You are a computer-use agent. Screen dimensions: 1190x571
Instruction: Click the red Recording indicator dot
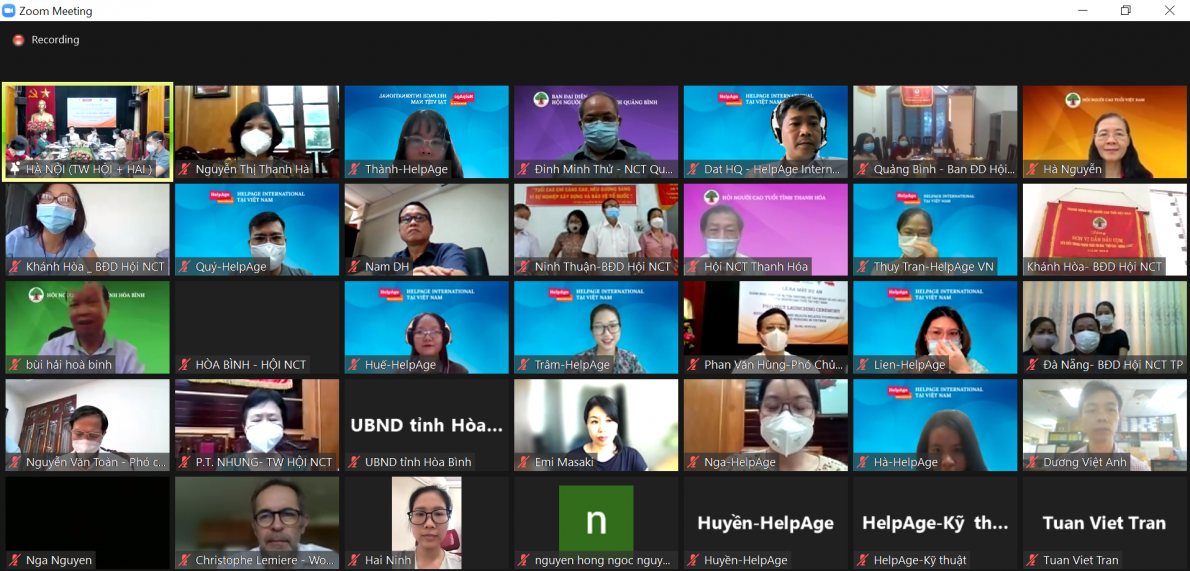coord(18,40)
